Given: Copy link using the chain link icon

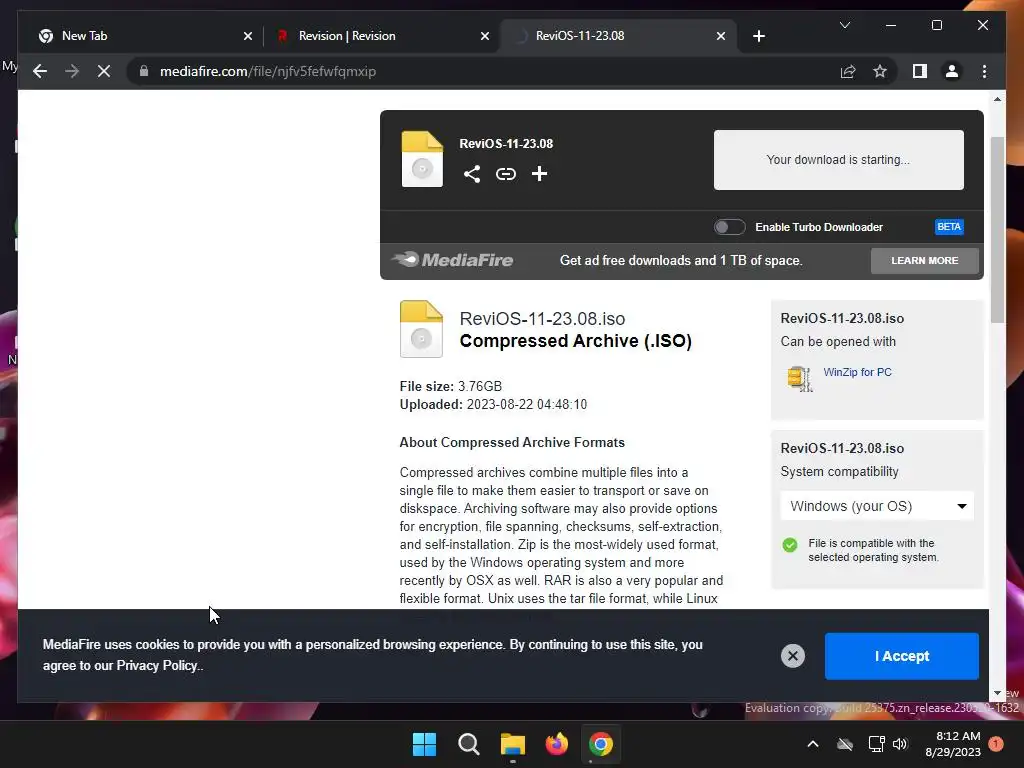Looking at the screenshot, I should [x=505, y=174].
